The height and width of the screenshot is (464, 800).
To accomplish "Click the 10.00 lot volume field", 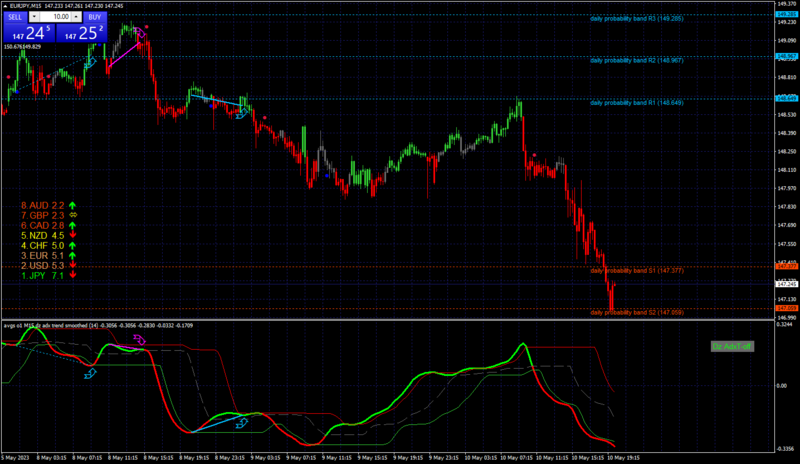I will click(55, 17).
